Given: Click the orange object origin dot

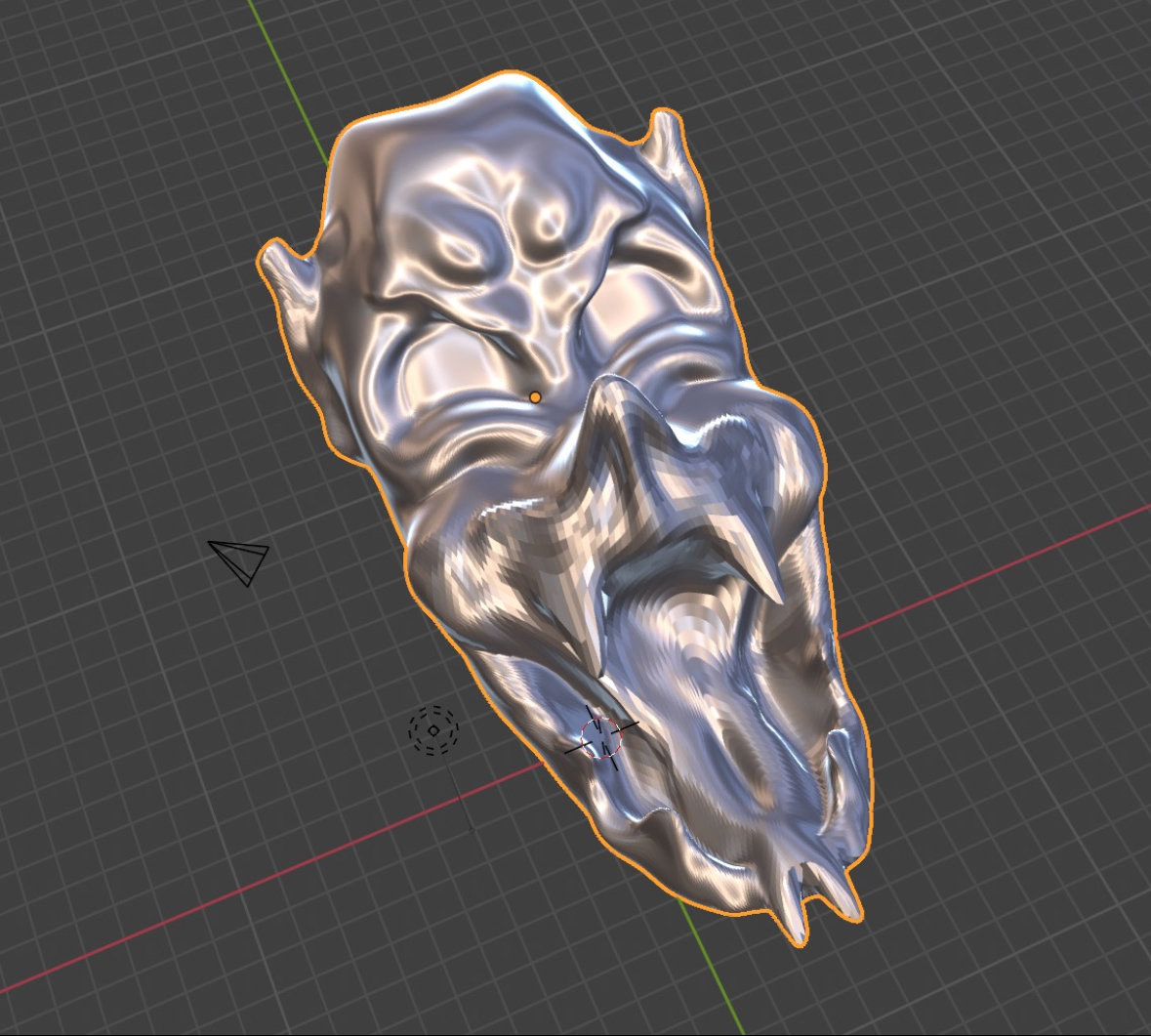Looking at the screenshot, I should (x=537, y=394).
